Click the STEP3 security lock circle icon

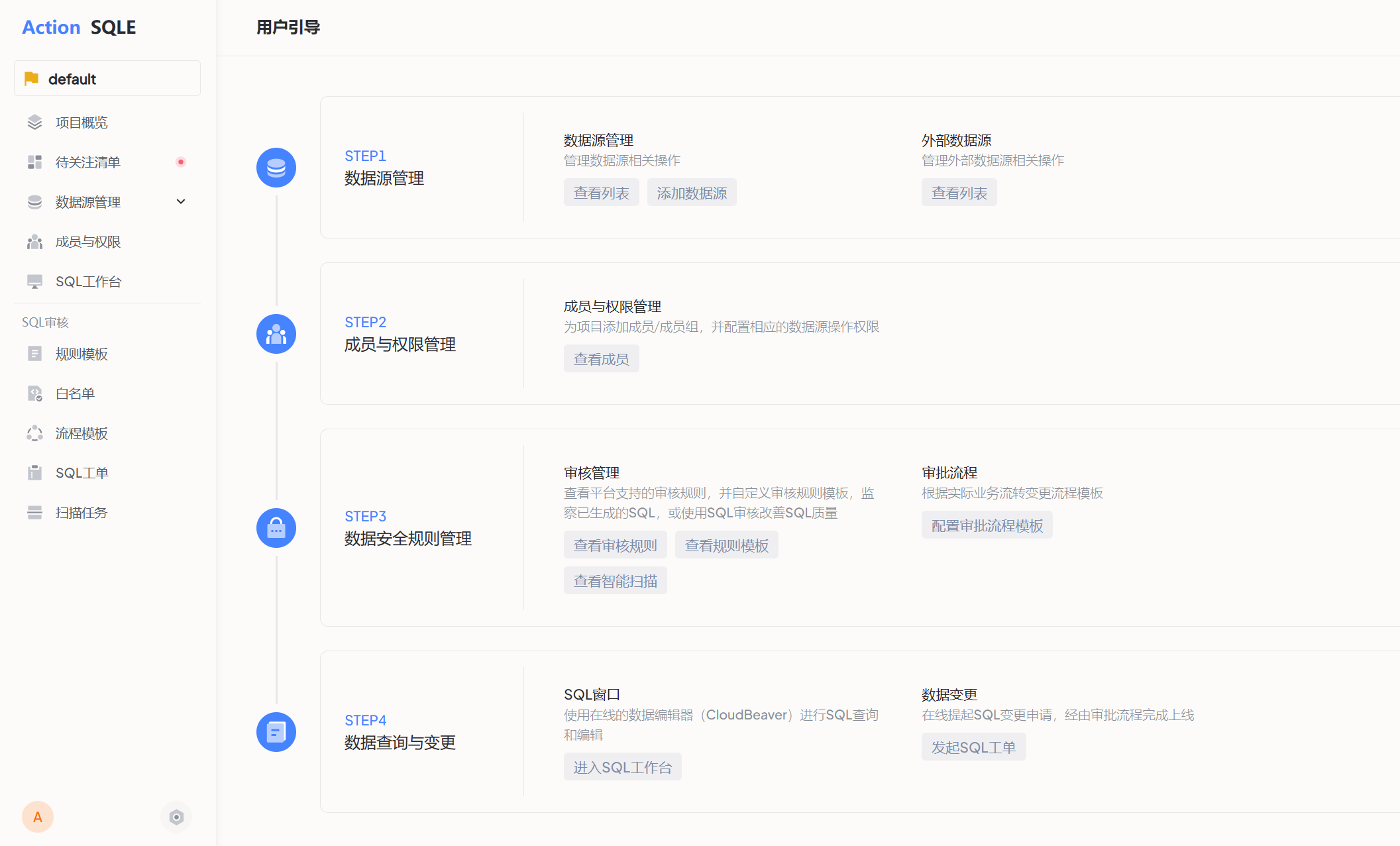tap(276, 528)
